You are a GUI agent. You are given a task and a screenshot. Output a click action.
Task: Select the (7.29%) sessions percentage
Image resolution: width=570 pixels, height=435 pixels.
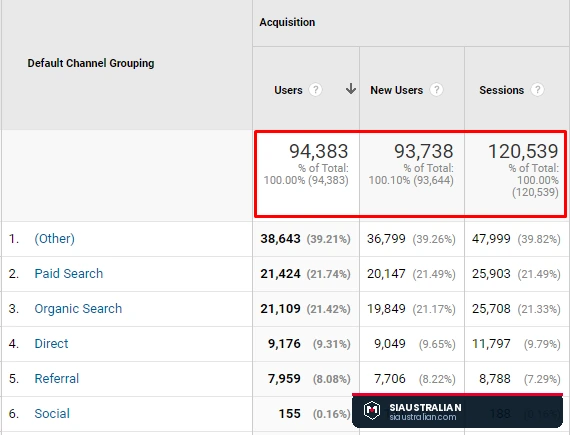(x=542, y=379)
